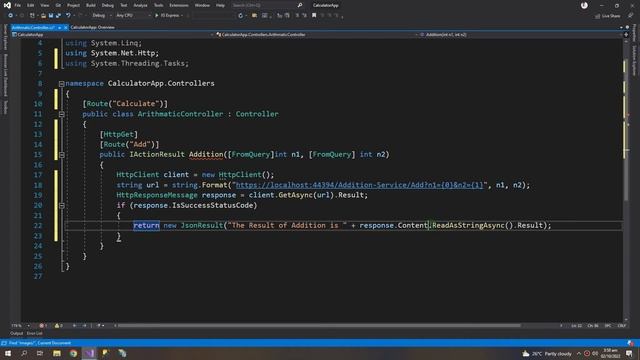Click the warning count indicator

58,326
